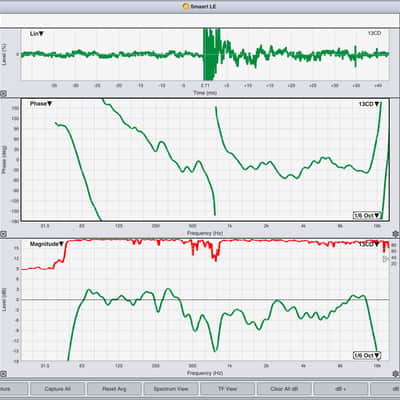Click the coherence threshold marker beside magnitude plot
Viewport: 400px width, 400px height.
(x=387, y=259)
